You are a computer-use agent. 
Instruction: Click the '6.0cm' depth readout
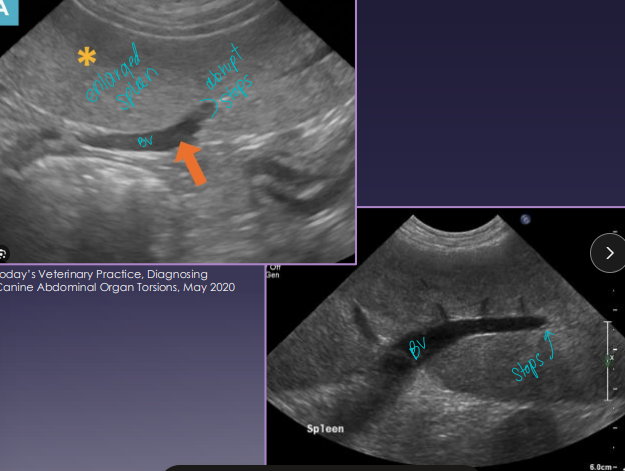point(603,465)
